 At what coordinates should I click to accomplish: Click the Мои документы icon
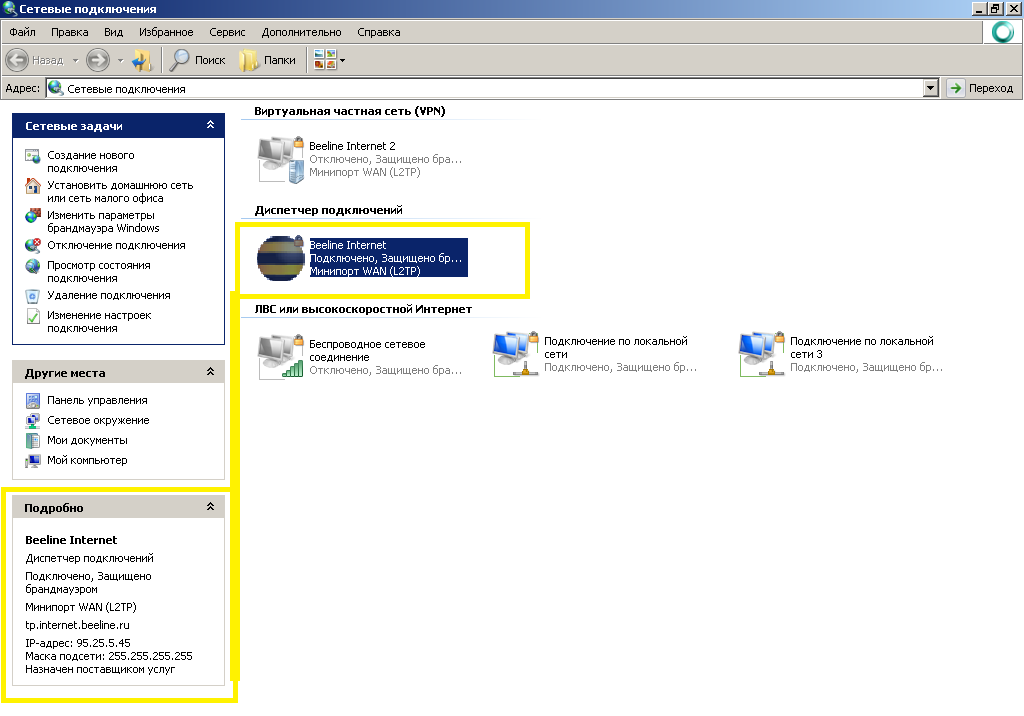click(x=33, y=440)
